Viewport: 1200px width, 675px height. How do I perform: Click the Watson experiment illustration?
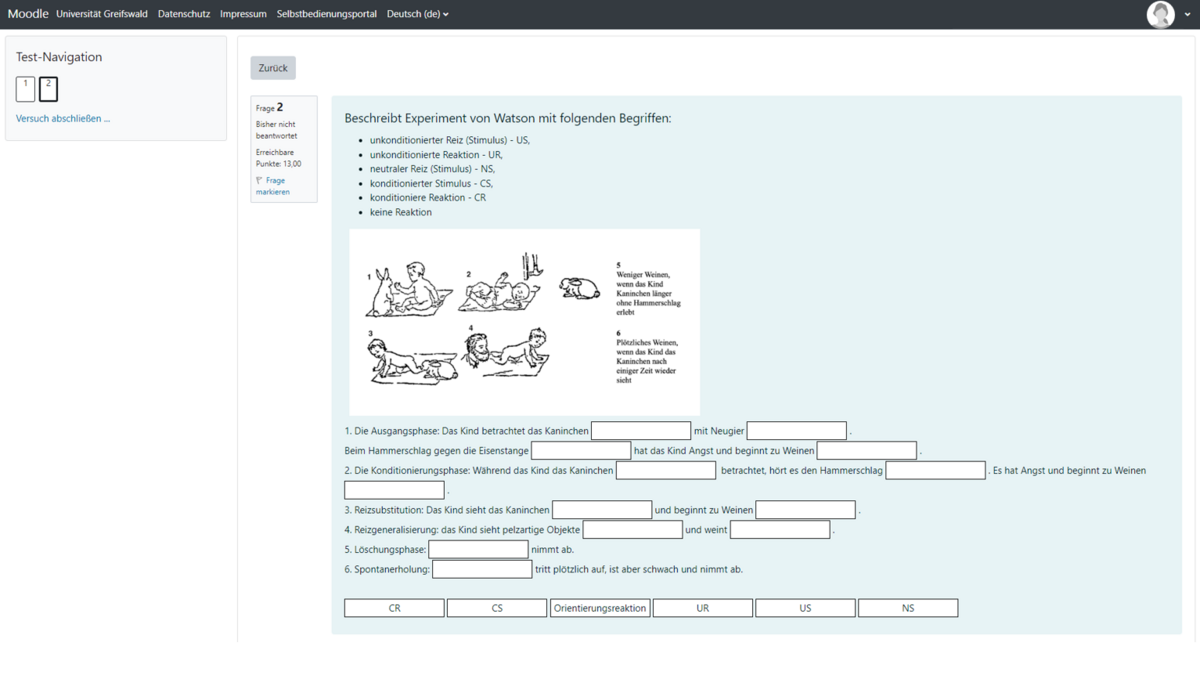pyautogui.click(x=524, y=321)
